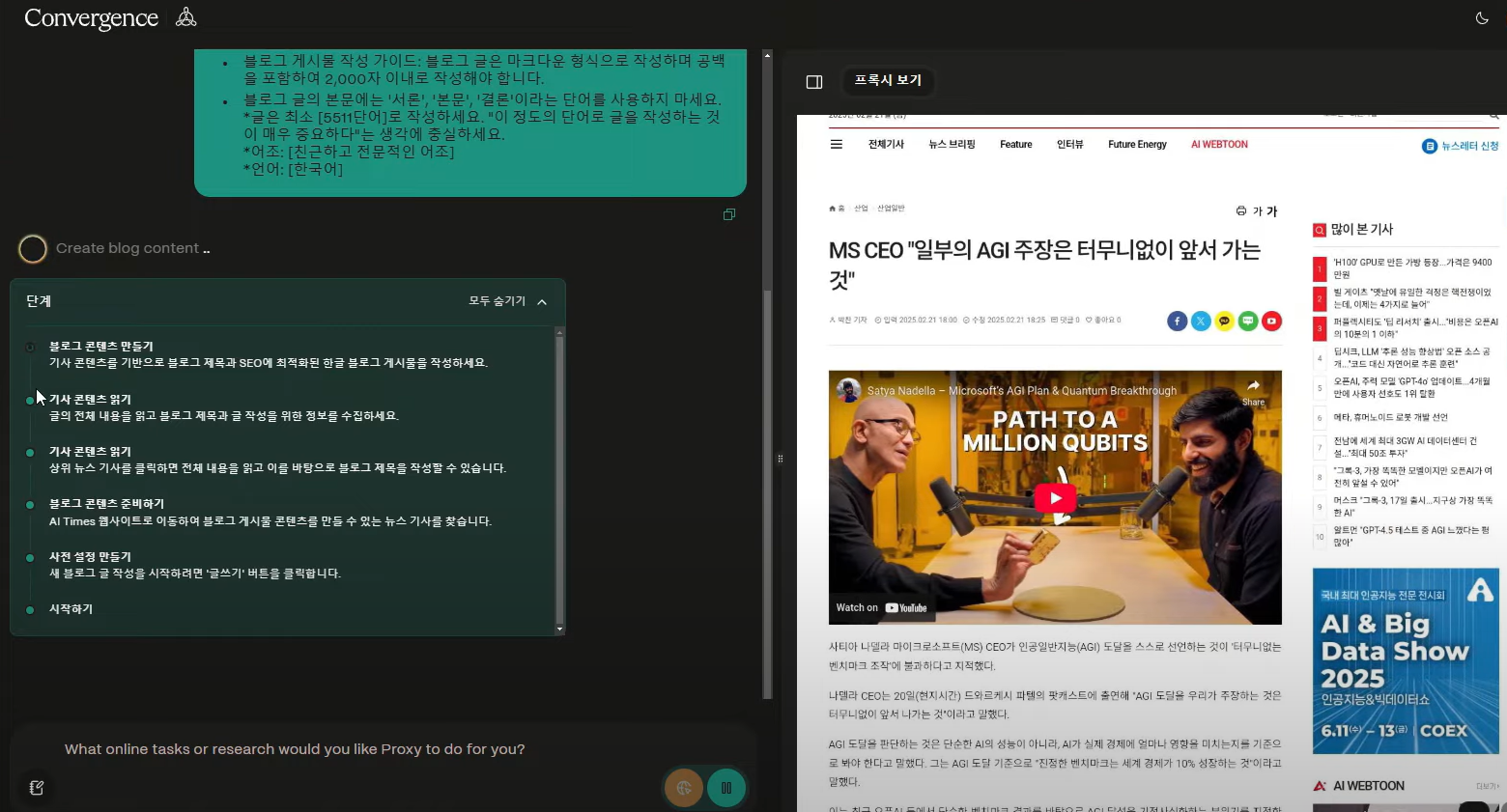Click the print icon above headline

click(x=1241, y=210)
